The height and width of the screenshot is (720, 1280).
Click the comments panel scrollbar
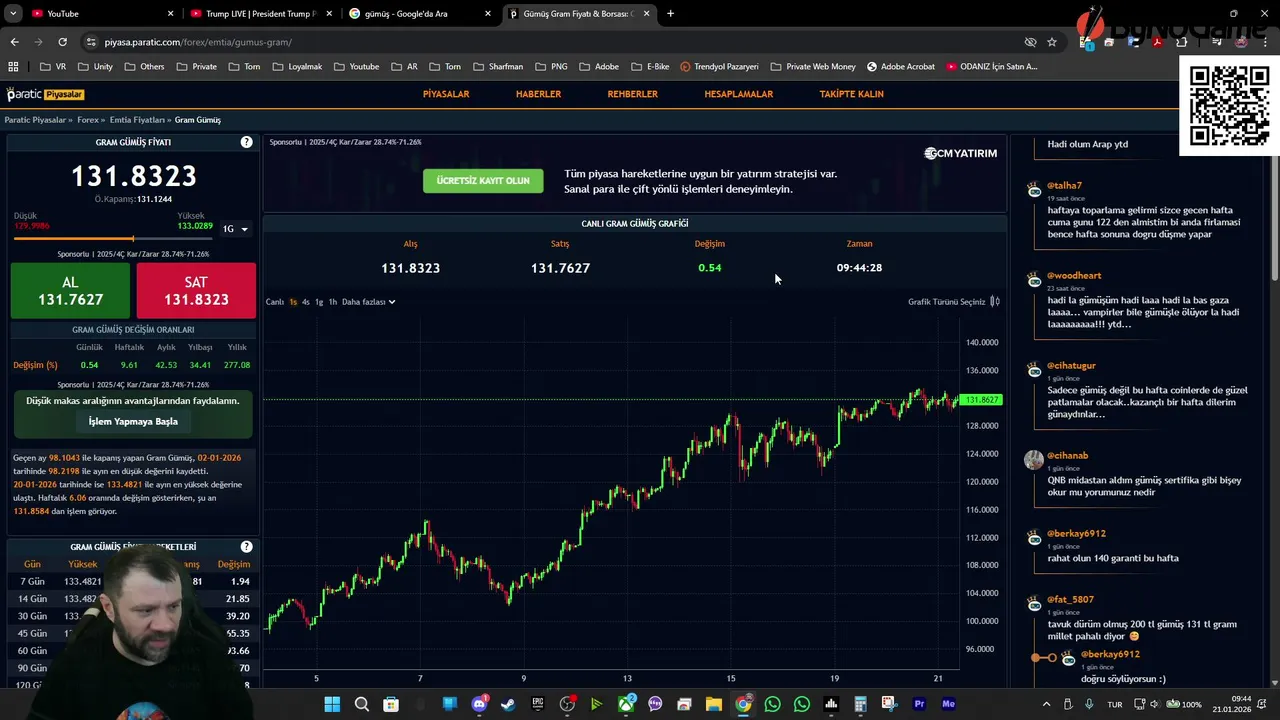click(1274, 205)
